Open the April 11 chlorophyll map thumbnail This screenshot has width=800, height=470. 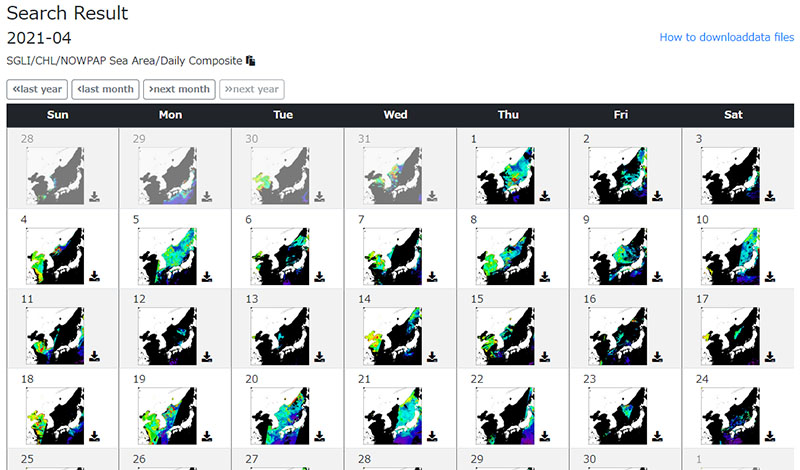click(55, 336)
